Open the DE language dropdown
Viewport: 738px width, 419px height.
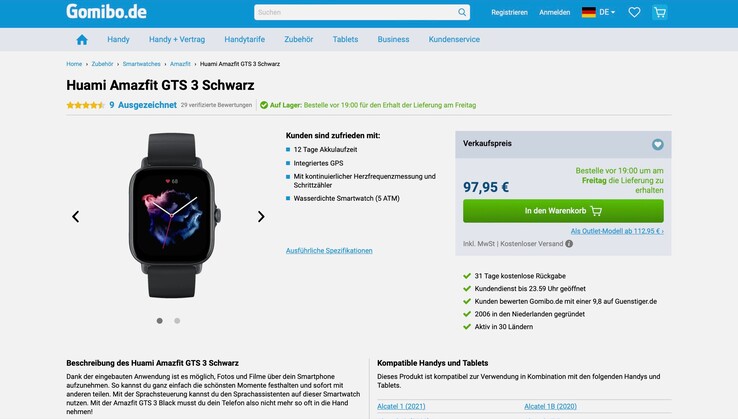[x=599, y=12]
